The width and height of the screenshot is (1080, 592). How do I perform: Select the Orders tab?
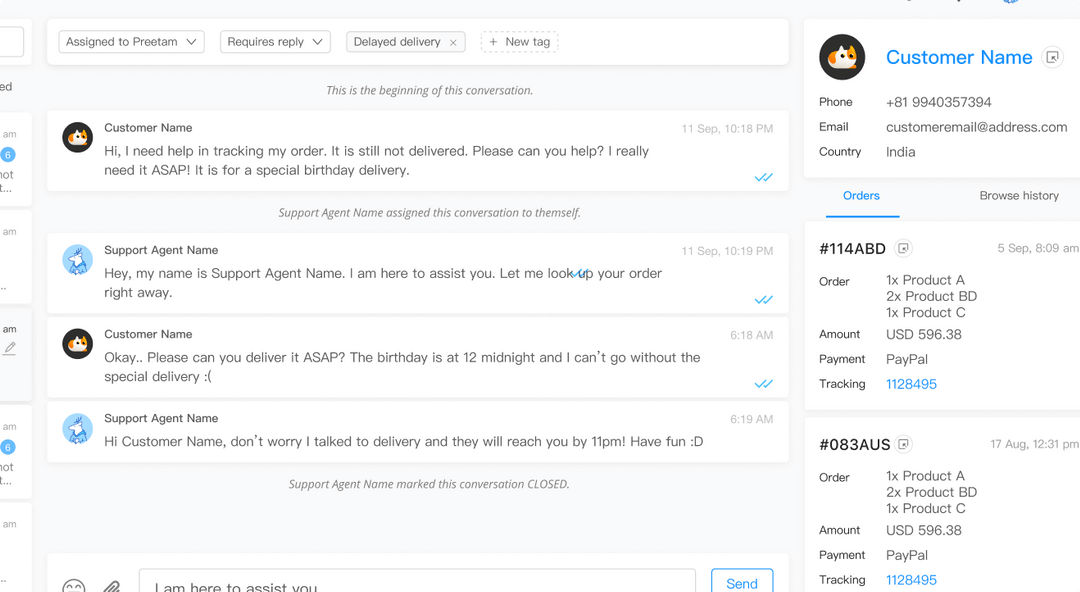861,196
